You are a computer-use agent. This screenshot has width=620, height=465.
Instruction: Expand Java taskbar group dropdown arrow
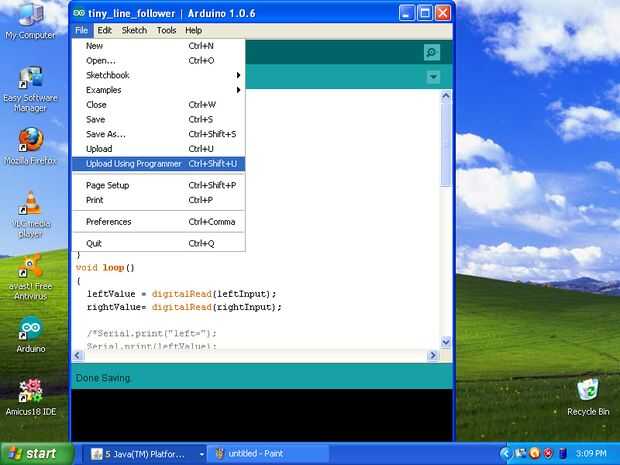point(201,454)
